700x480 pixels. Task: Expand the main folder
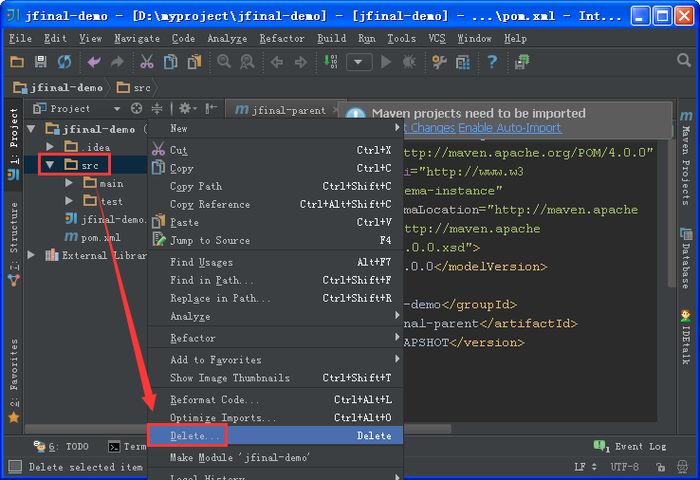coord(69,183)
